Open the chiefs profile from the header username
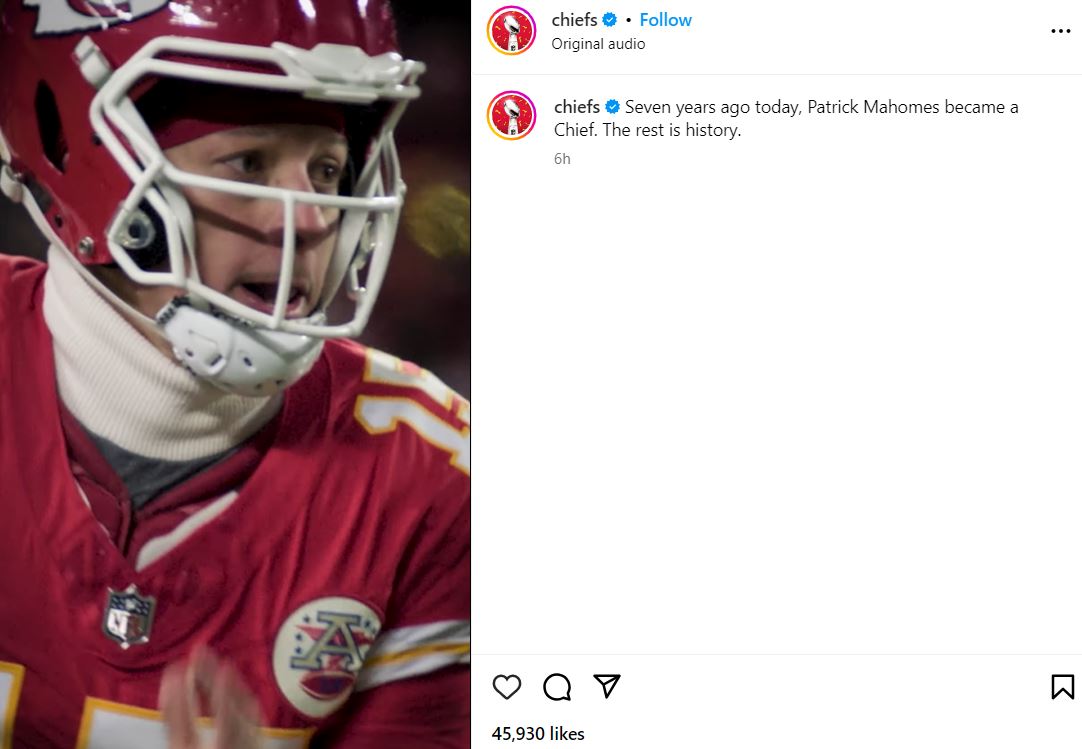The image size is (1082, 749). [x=575, y=19]
